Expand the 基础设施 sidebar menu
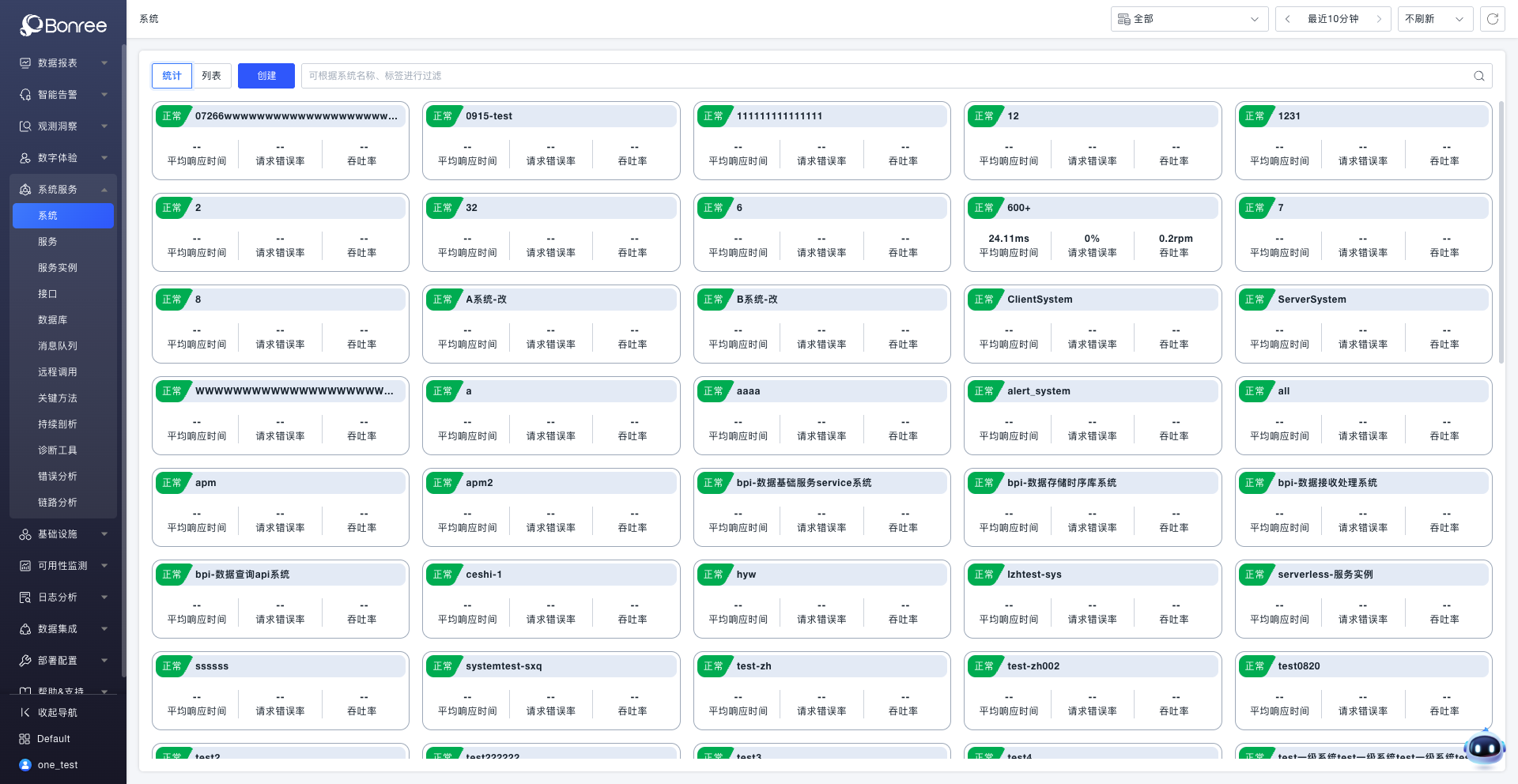Screen dimensions: 1518x784 pyautogui.click(x=63, y=534)
